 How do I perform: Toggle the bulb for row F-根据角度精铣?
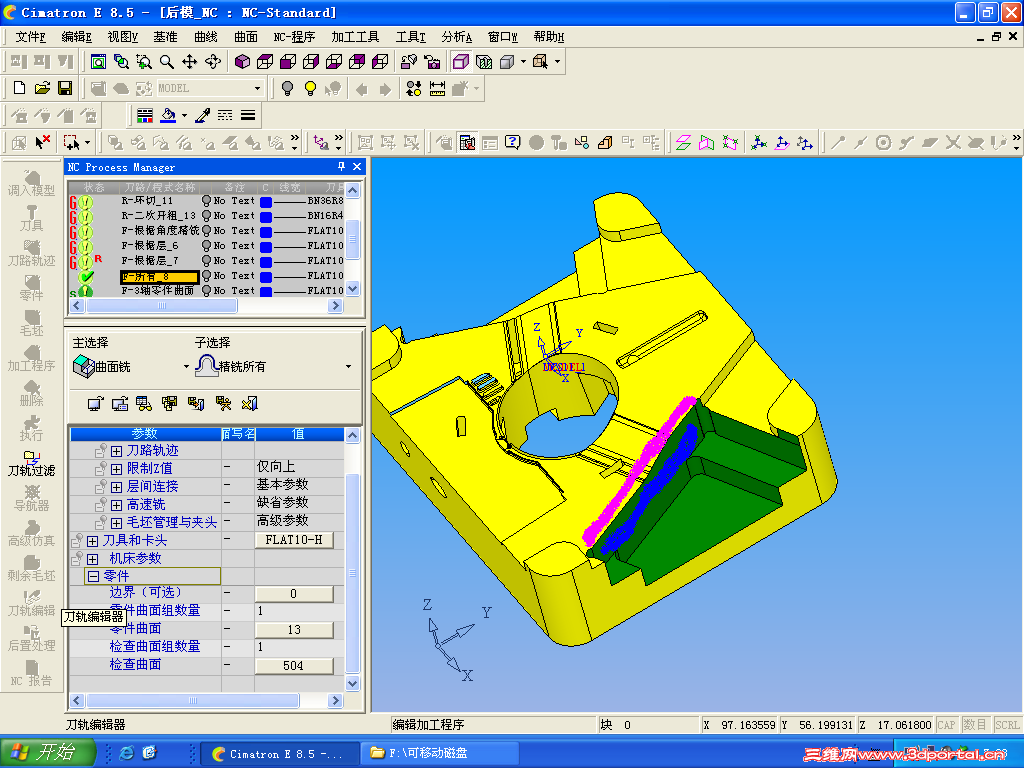[206, 231]
